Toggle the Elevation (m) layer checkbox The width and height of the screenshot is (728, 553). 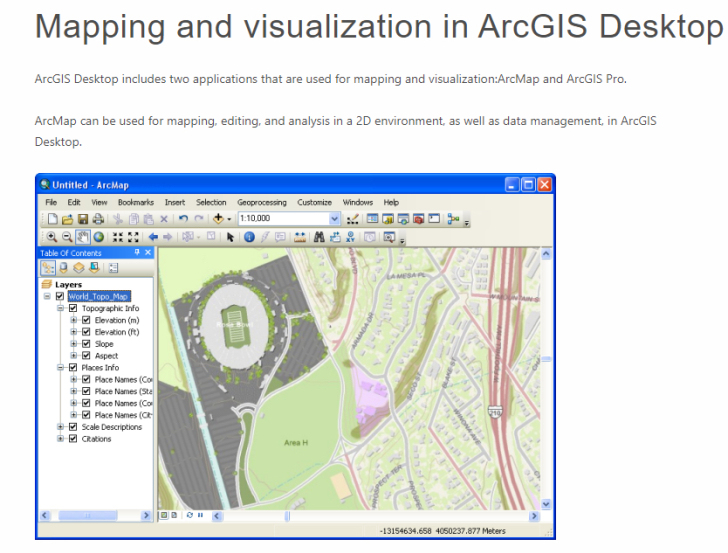coord(86,320)
